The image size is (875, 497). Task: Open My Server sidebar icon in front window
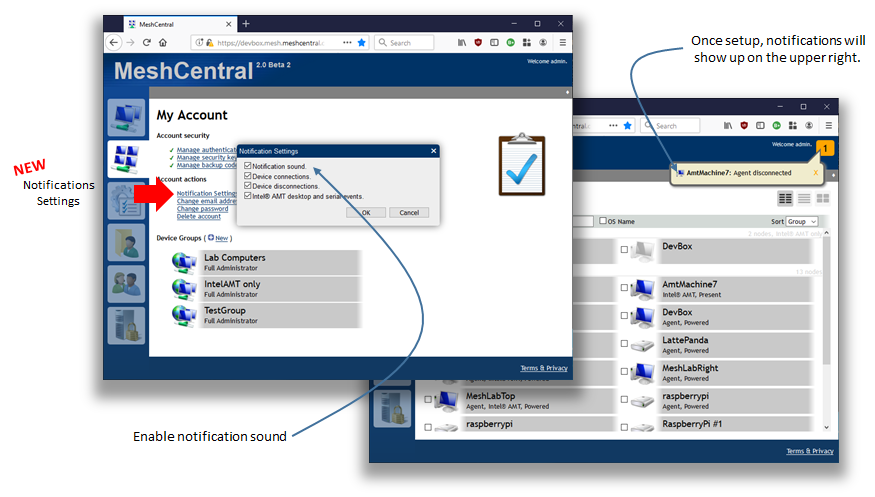tap(127, 326)
